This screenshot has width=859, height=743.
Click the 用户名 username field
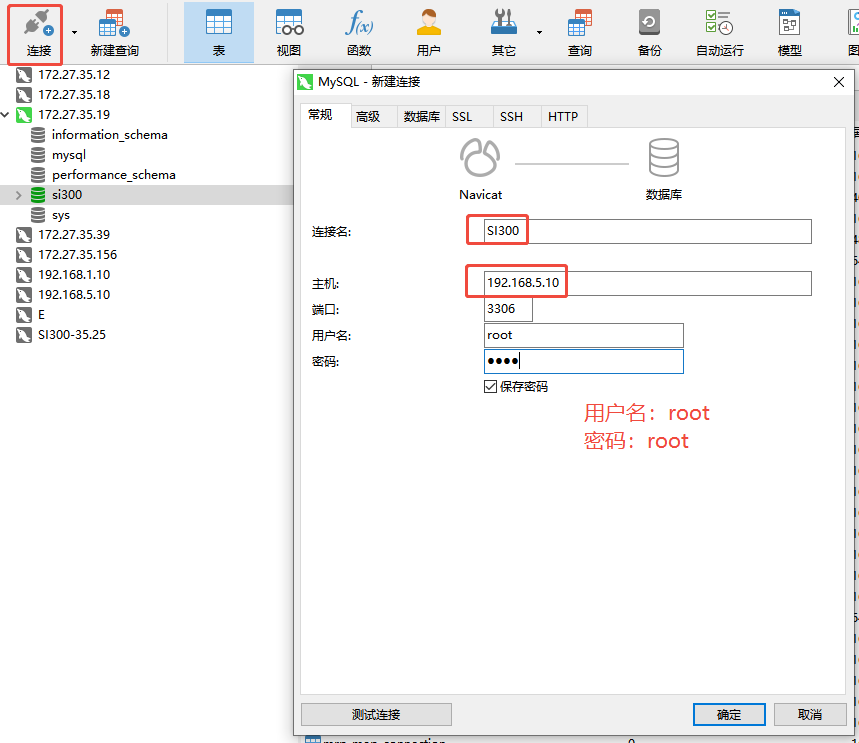583,335
